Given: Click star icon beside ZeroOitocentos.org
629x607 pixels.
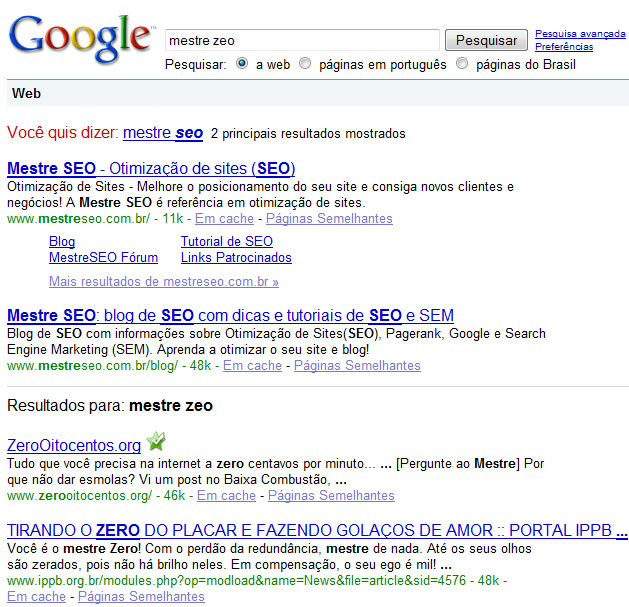Looking at the screenshot, I should [x=156, y=441].
